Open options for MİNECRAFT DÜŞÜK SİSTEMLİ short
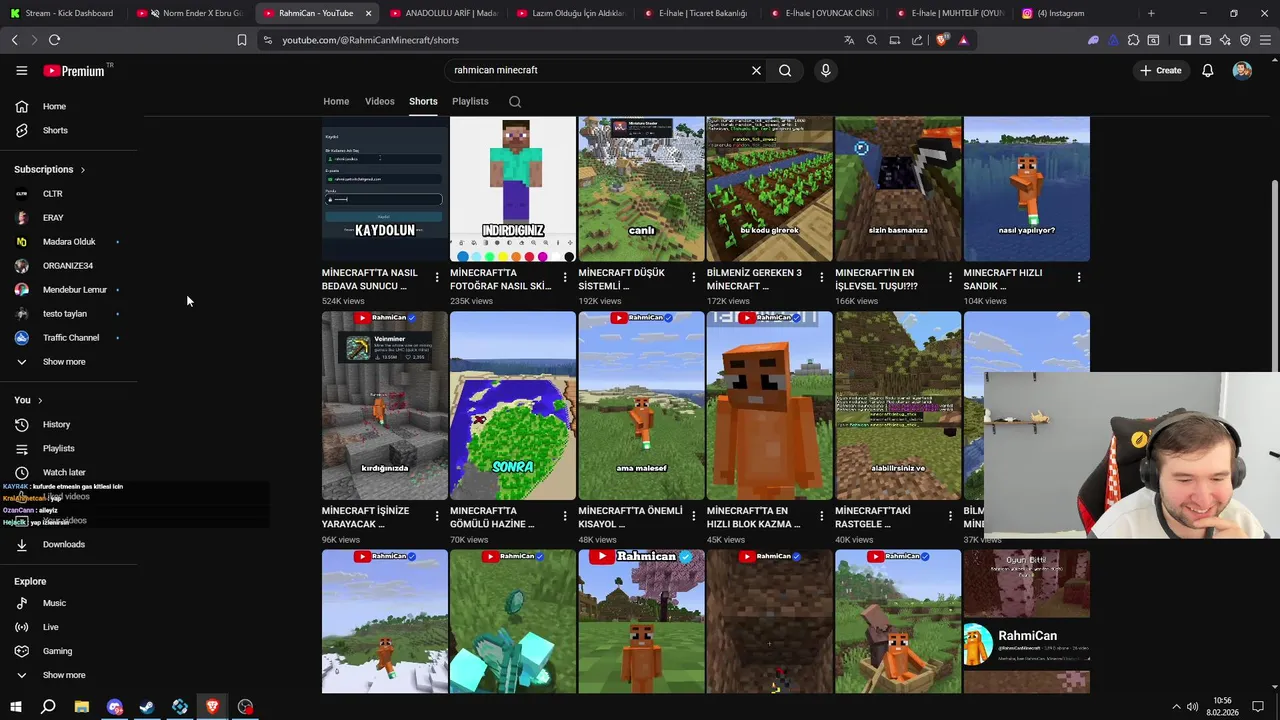 tap(693, 277)
